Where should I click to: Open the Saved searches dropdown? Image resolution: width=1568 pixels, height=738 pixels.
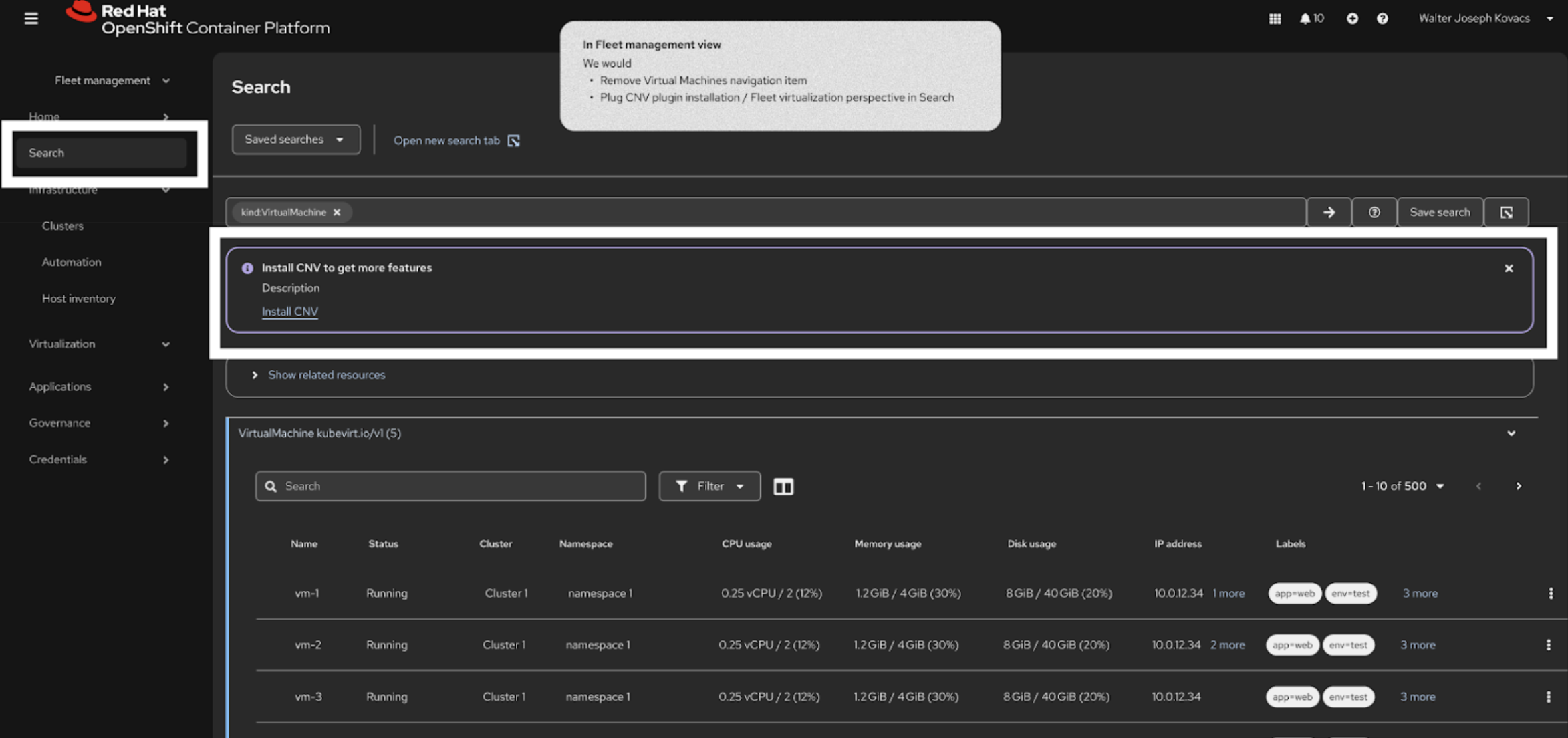click(295, 140)
